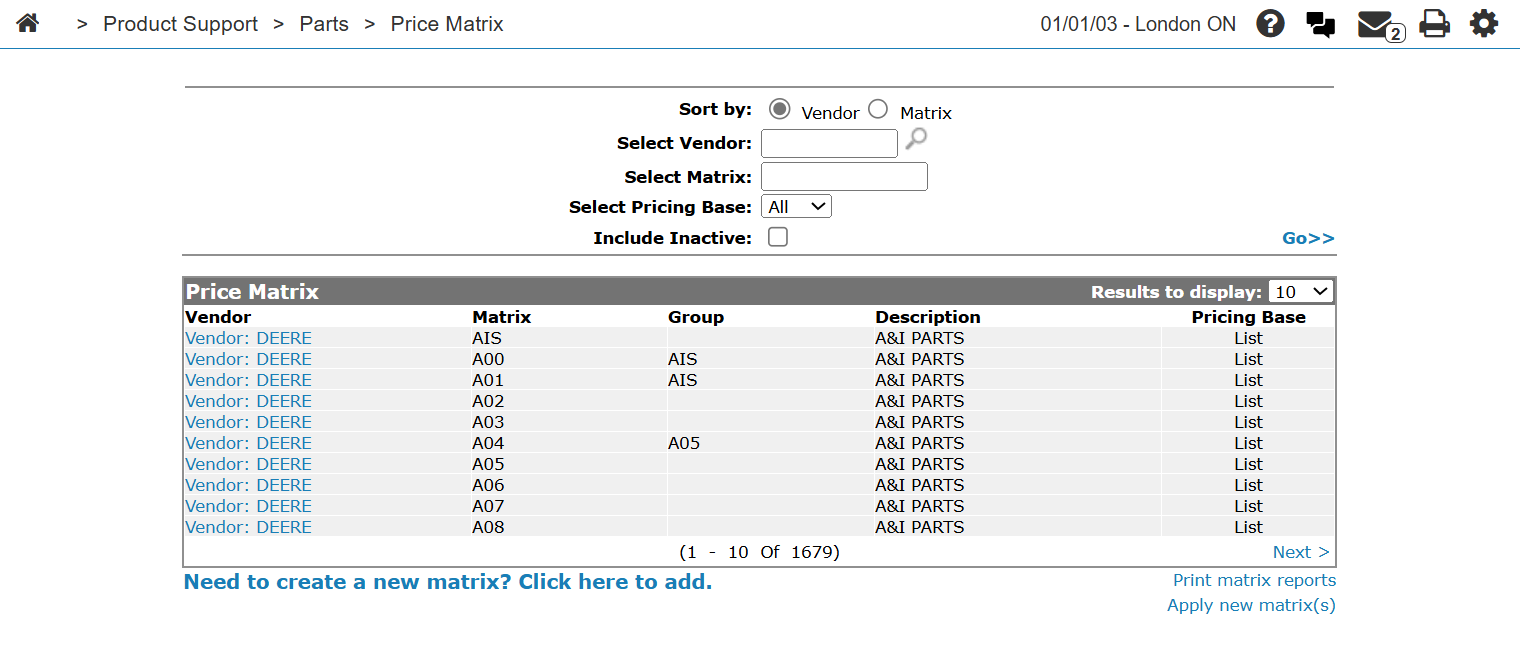The width and height of the screenshot is (1520, 655).
Task: Enable the Include Inactive checkbox
Action: pos(777,237)
